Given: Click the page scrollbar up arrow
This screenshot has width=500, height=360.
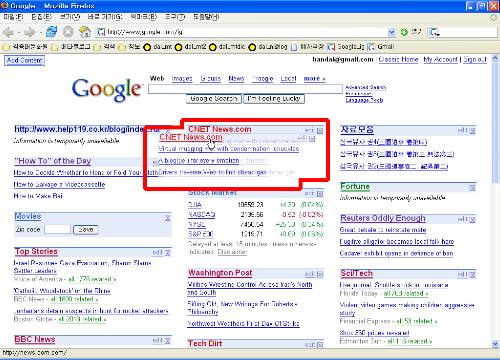Looking at the screenshot, I should (495, 59).
